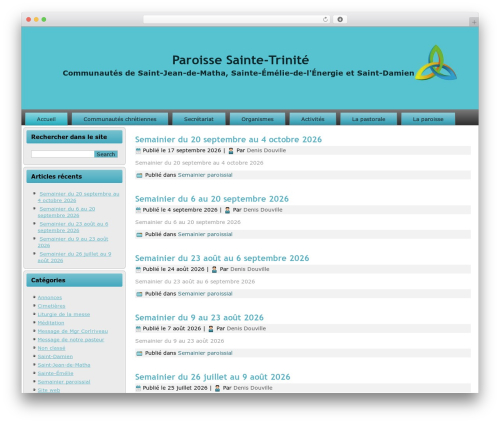Click recent article Semainier du 20 septembre au 4 octobre
The height and width of the screenshot is (423, 500).
point(78,197)
